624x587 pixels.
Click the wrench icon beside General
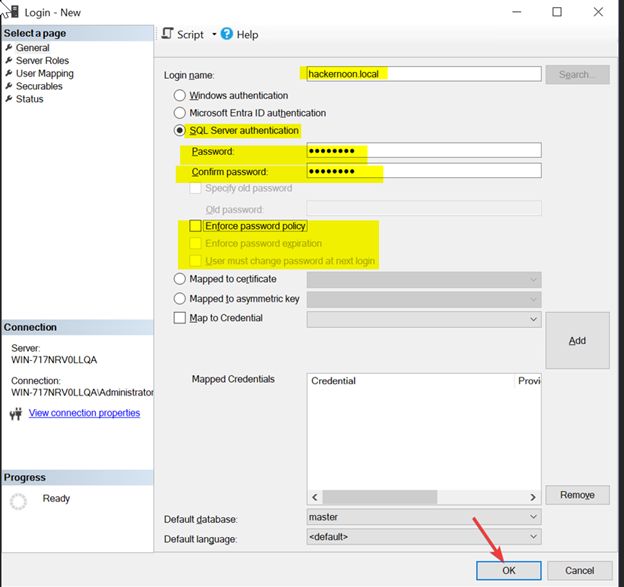(x=9, y=48)
